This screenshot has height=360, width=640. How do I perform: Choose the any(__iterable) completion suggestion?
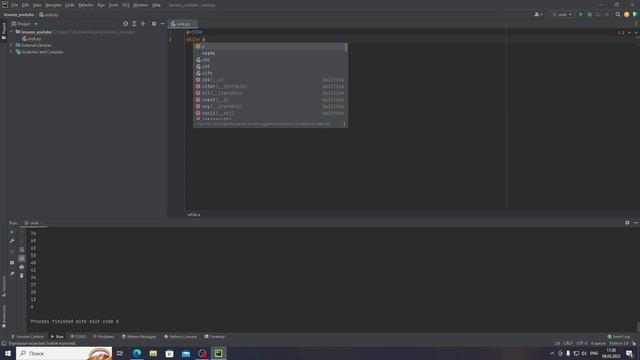point(270,107)
